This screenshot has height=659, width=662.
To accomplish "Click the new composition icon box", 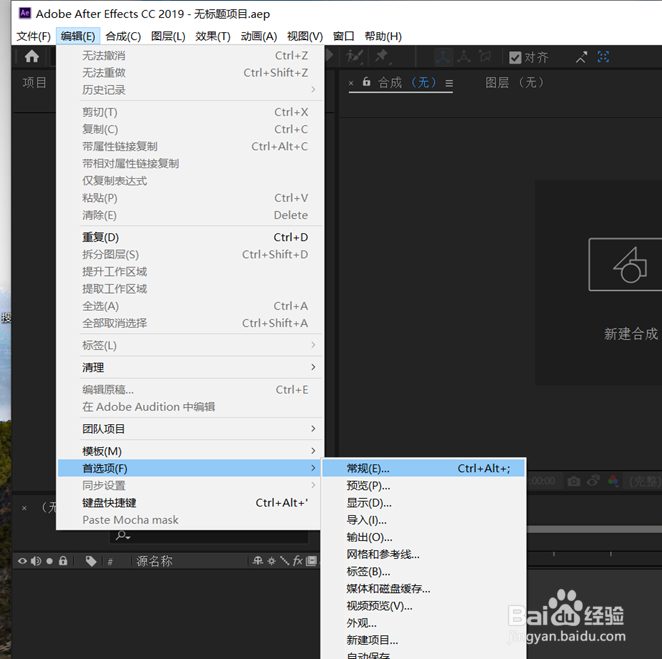I will 625,265.
